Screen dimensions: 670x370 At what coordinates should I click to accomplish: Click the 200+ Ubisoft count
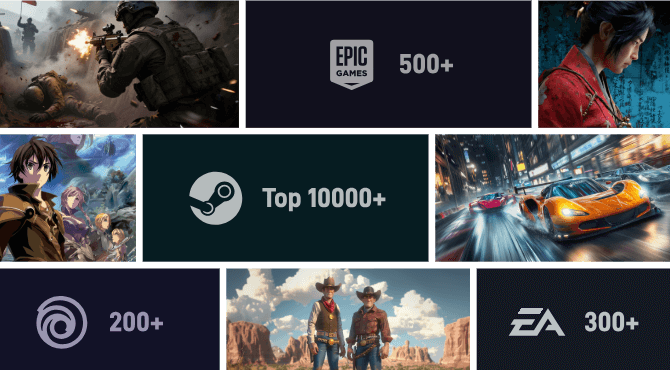[x=136, y=322]
